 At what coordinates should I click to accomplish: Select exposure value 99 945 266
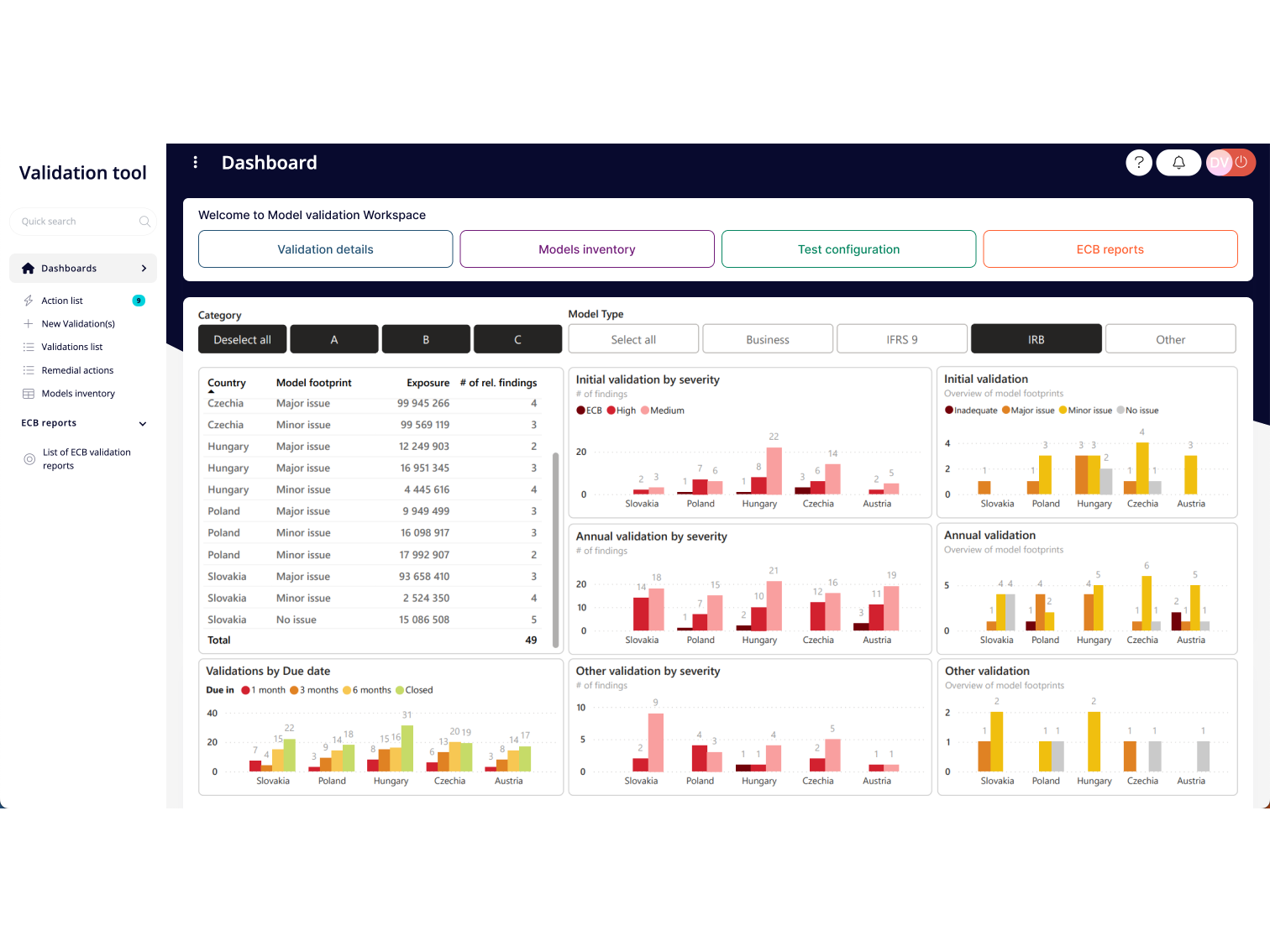click(423, 404)
